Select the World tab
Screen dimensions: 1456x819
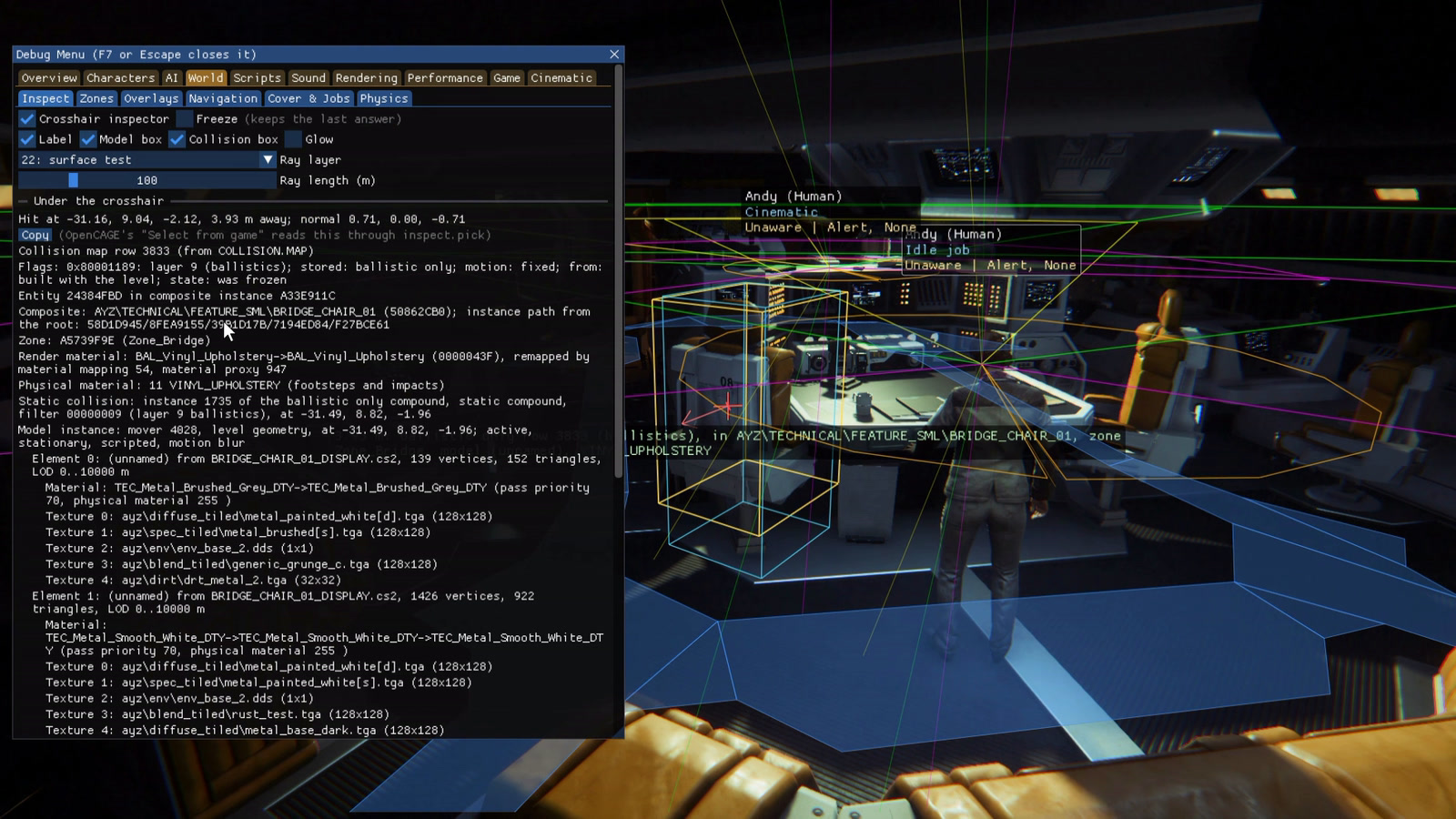coord(206,78)
